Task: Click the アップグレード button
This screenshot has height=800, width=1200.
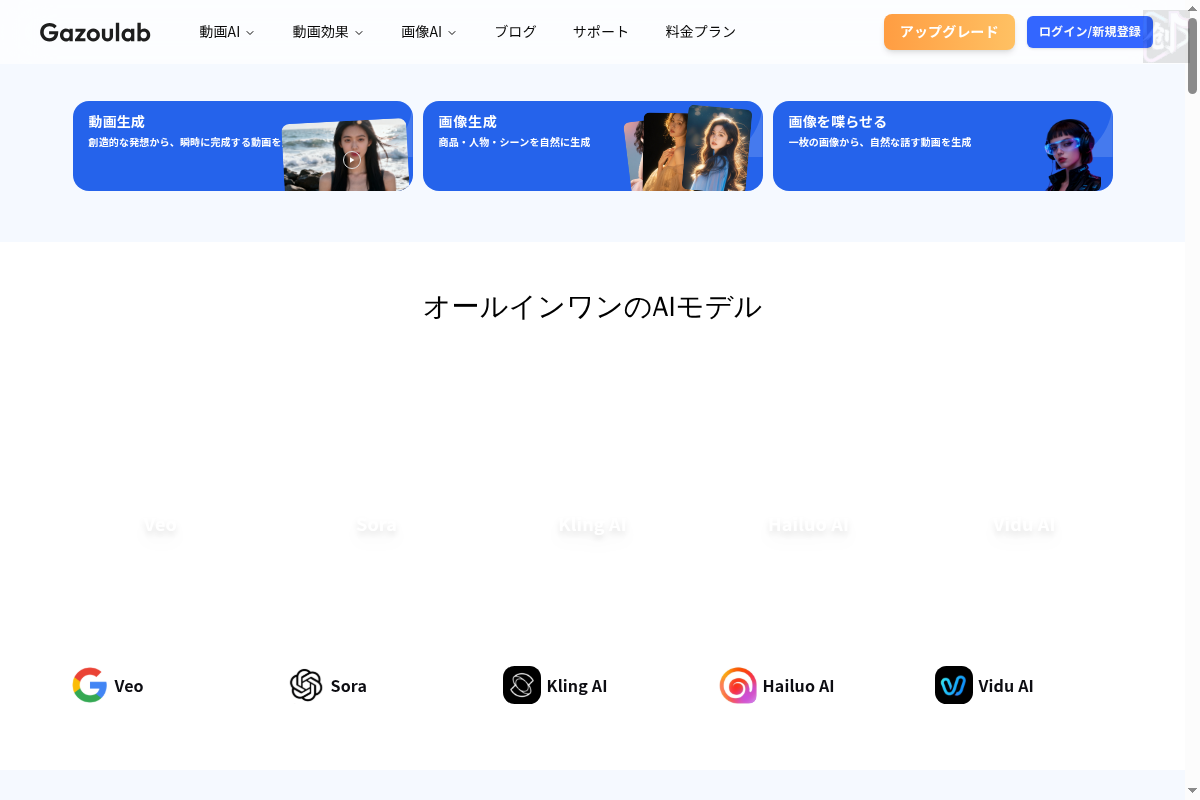Action: click(x=948, y=31)
